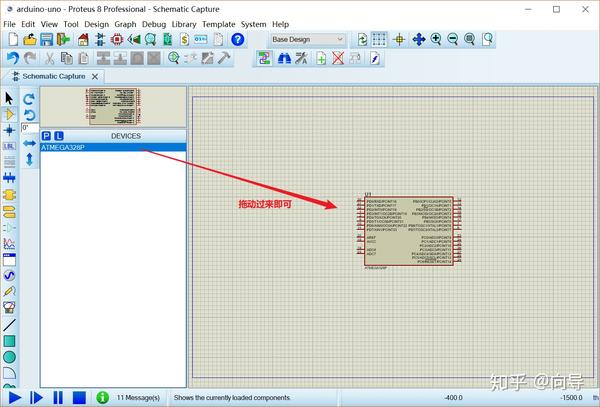
Task: Open the Base Design variant dropdown
Action: [x=307, y=39]
